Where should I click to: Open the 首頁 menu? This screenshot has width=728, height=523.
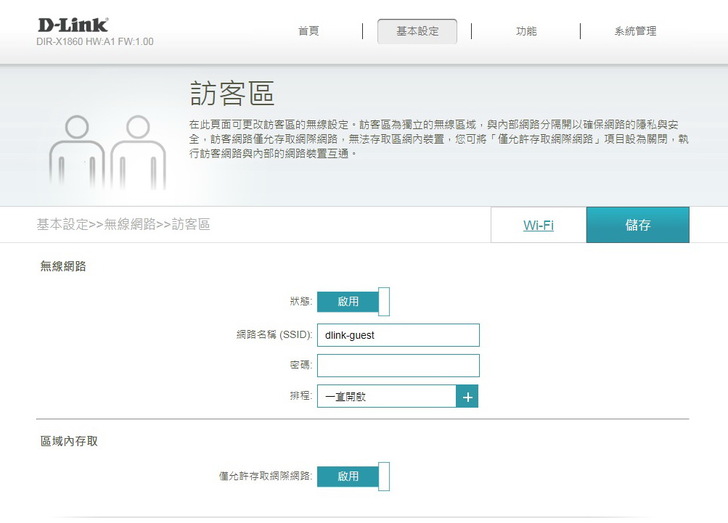coord(308,31)
